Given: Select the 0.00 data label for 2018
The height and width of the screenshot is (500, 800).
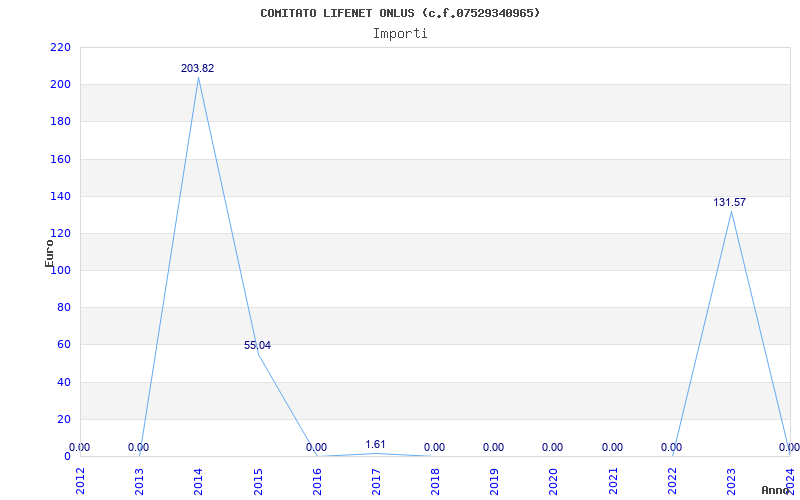Looking at the screenshot, I should point(434,447).
